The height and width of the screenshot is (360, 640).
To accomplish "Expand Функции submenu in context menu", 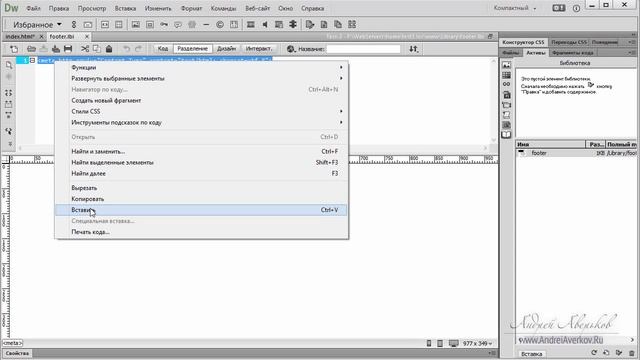I will tap(202, 67).
